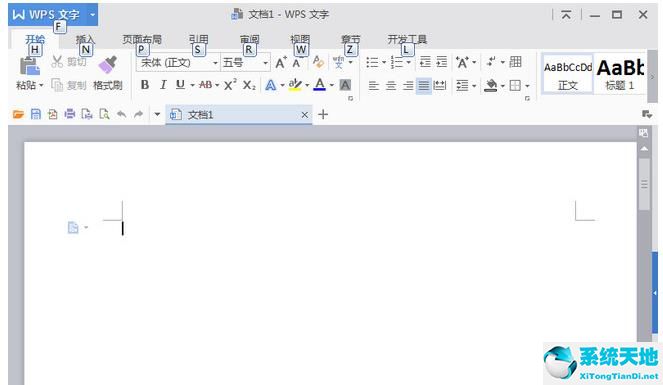This screenshot has width=663, height=385.
Task: Click the line spacing icon
Action: 462,86
